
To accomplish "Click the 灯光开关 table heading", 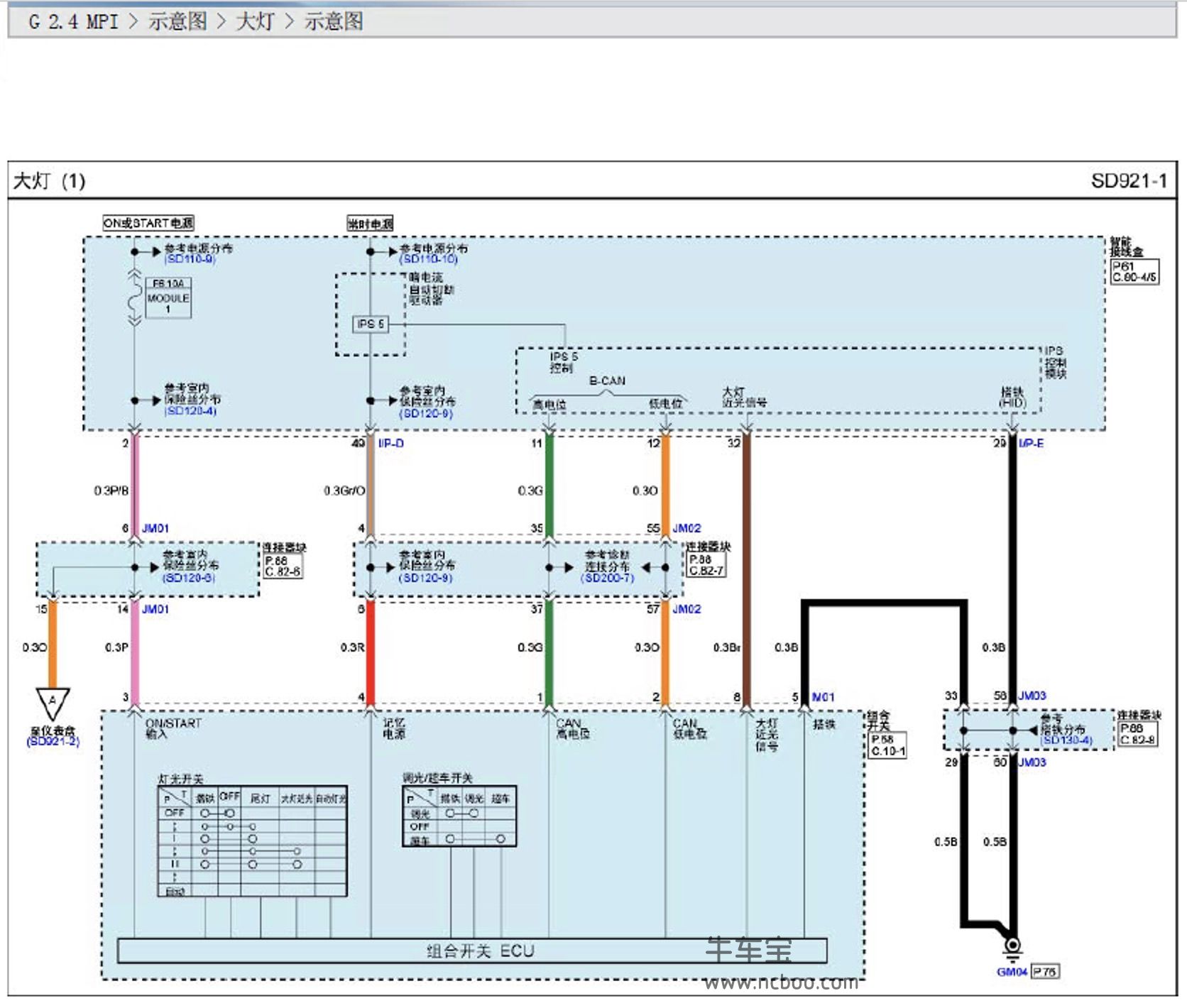I will (180, 779).
